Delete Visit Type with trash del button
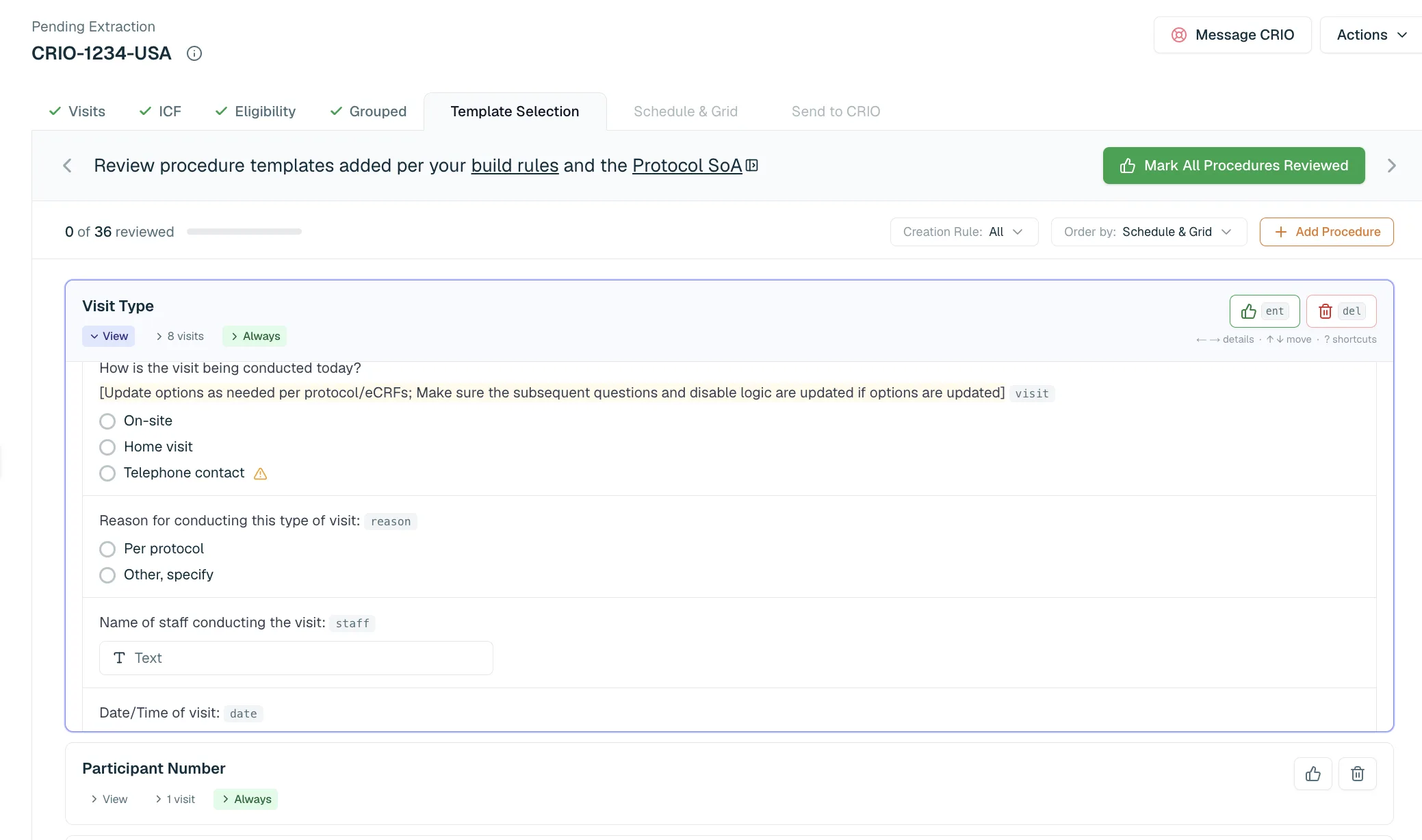This screenshot has height=840, width=1422. coord(1341,311)
